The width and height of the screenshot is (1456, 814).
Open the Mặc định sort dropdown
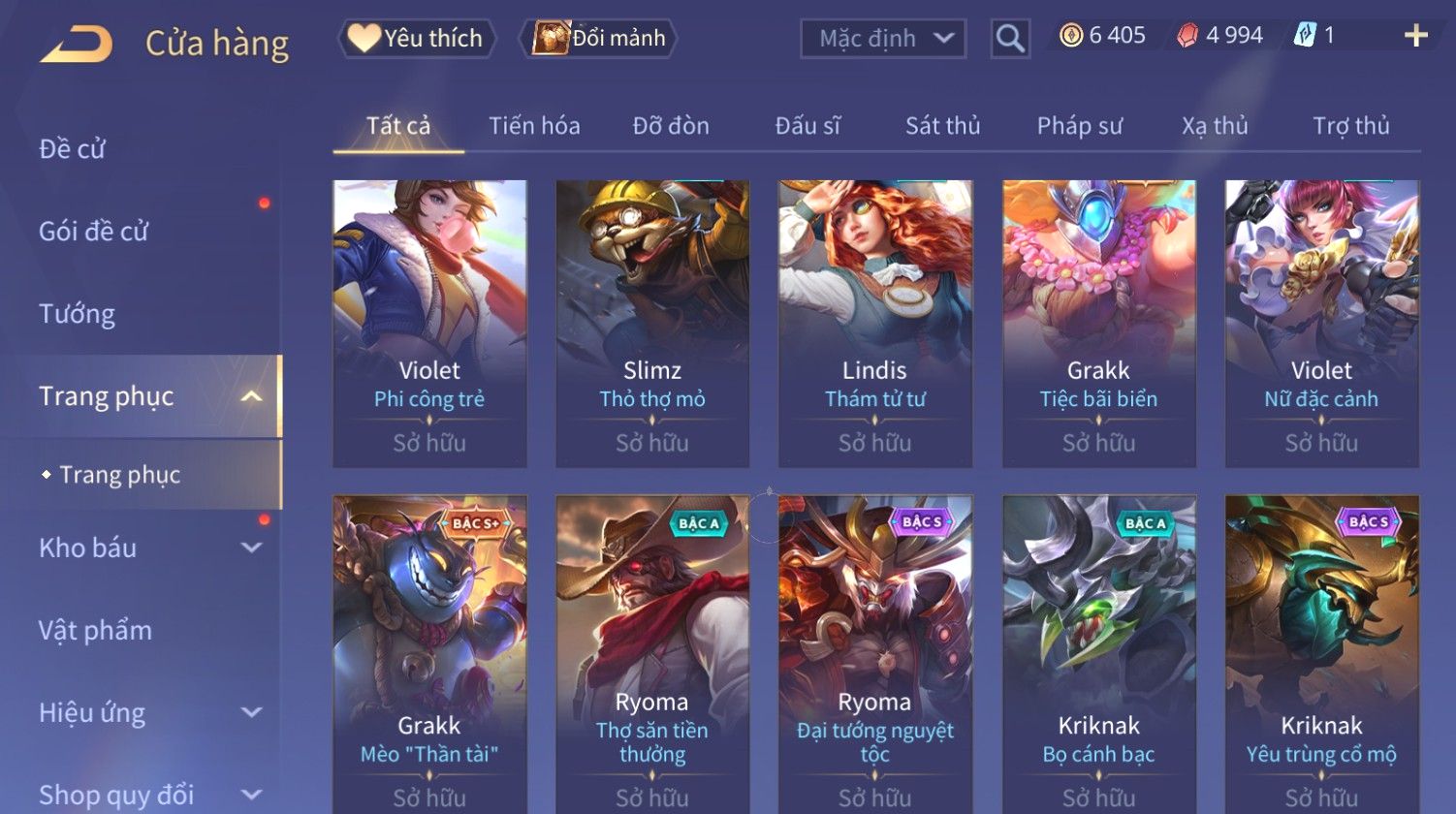[x=883, y=39]
